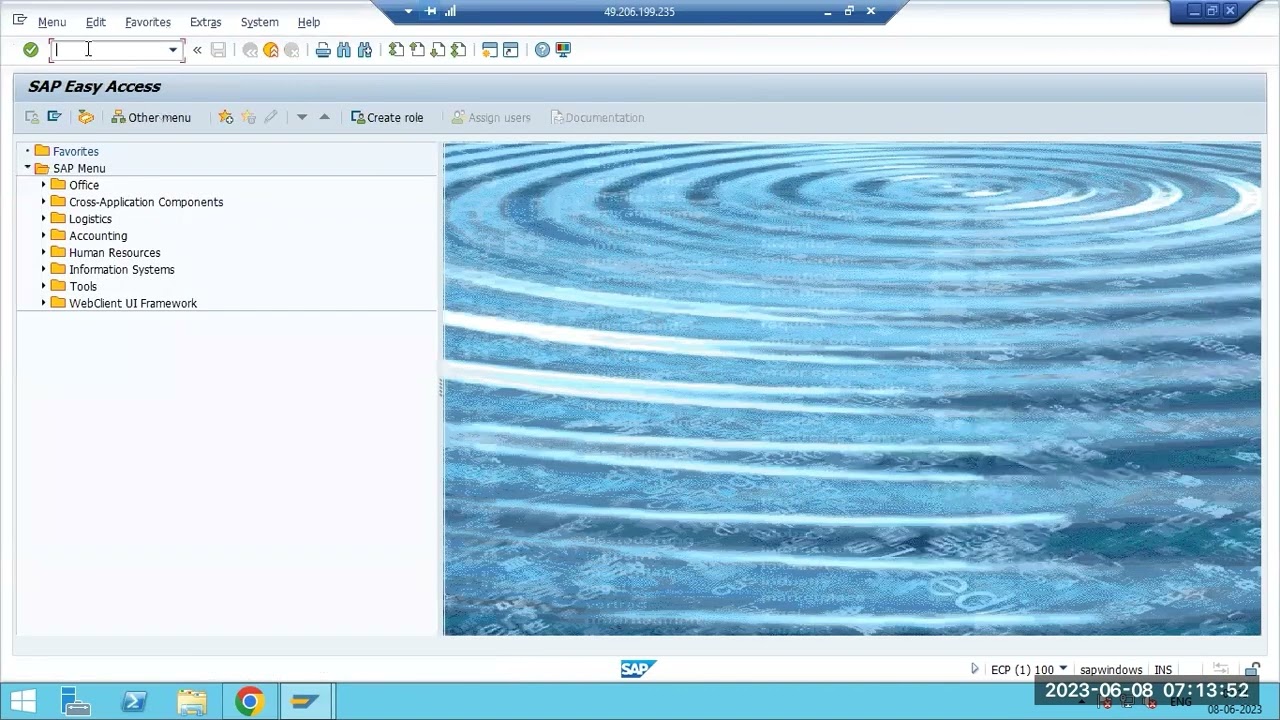Click the Back navigation icon
The height and width of the screenshot is (720, 1280).
[x=250, y=50]
